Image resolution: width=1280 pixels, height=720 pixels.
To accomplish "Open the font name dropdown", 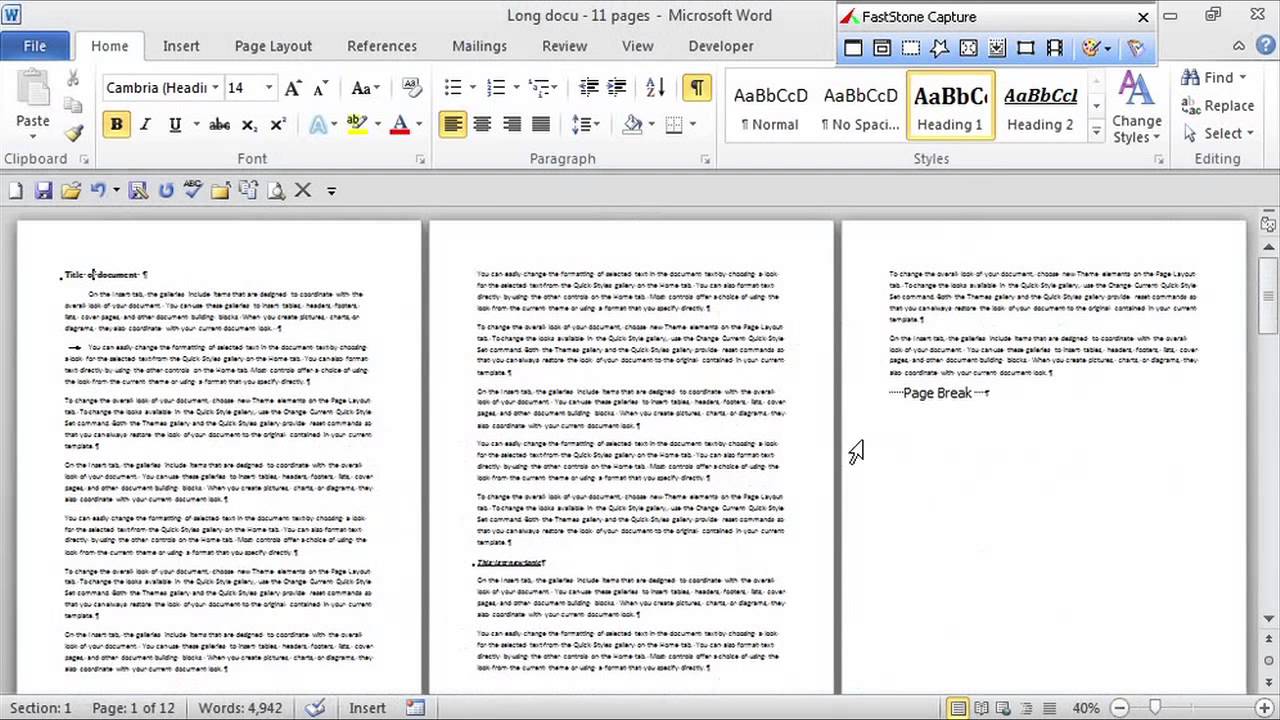I will click(215, 88).
